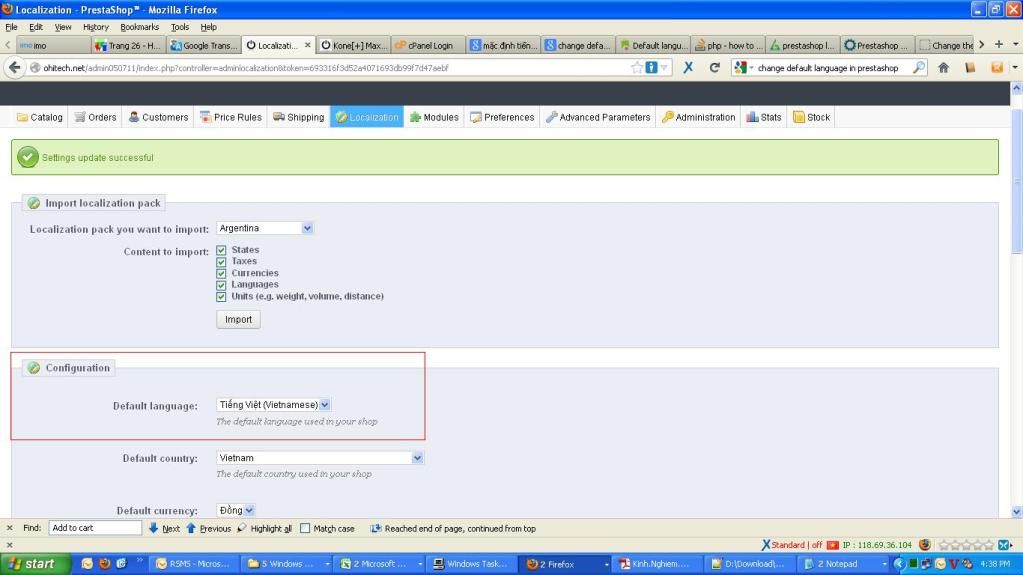The image size is (1023, 575).
Task: Uncheck the States checkbox
Action: coord(221,250)
